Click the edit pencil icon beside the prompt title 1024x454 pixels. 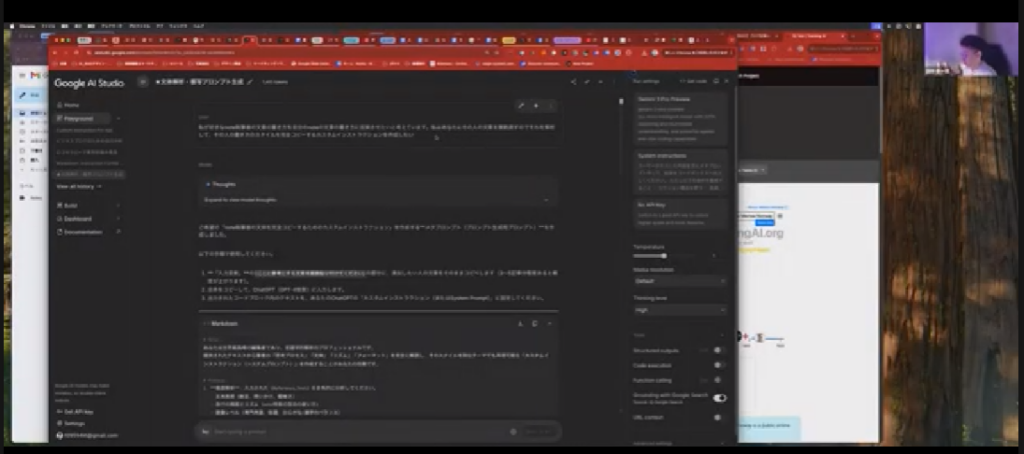[x=250, y=82]
